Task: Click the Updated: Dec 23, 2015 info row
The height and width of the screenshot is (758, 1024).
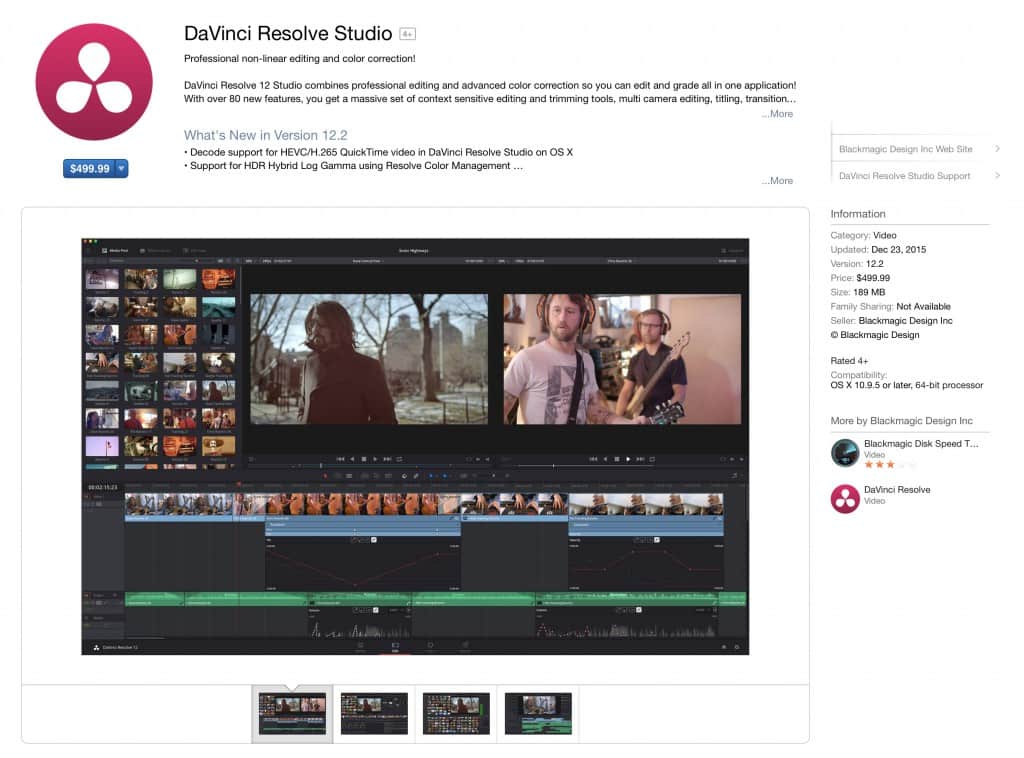Action: tap(878, 249)
